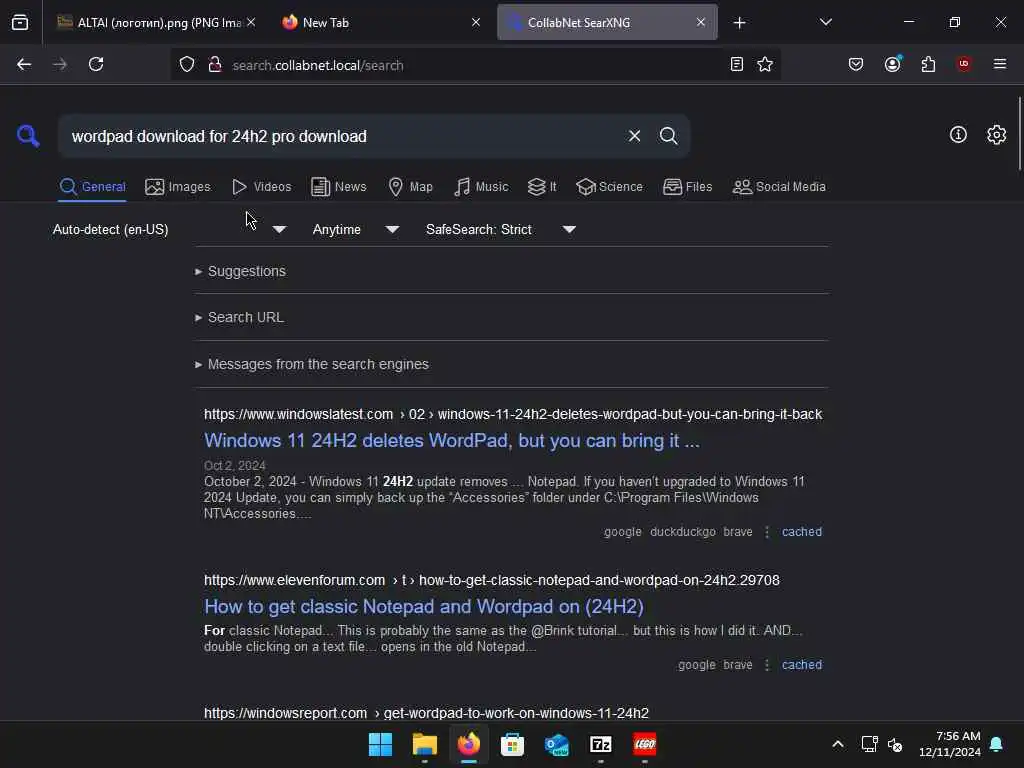1024x768 pixels.
Task: Open cached link for elevenforum result
Action: point(801,665)
